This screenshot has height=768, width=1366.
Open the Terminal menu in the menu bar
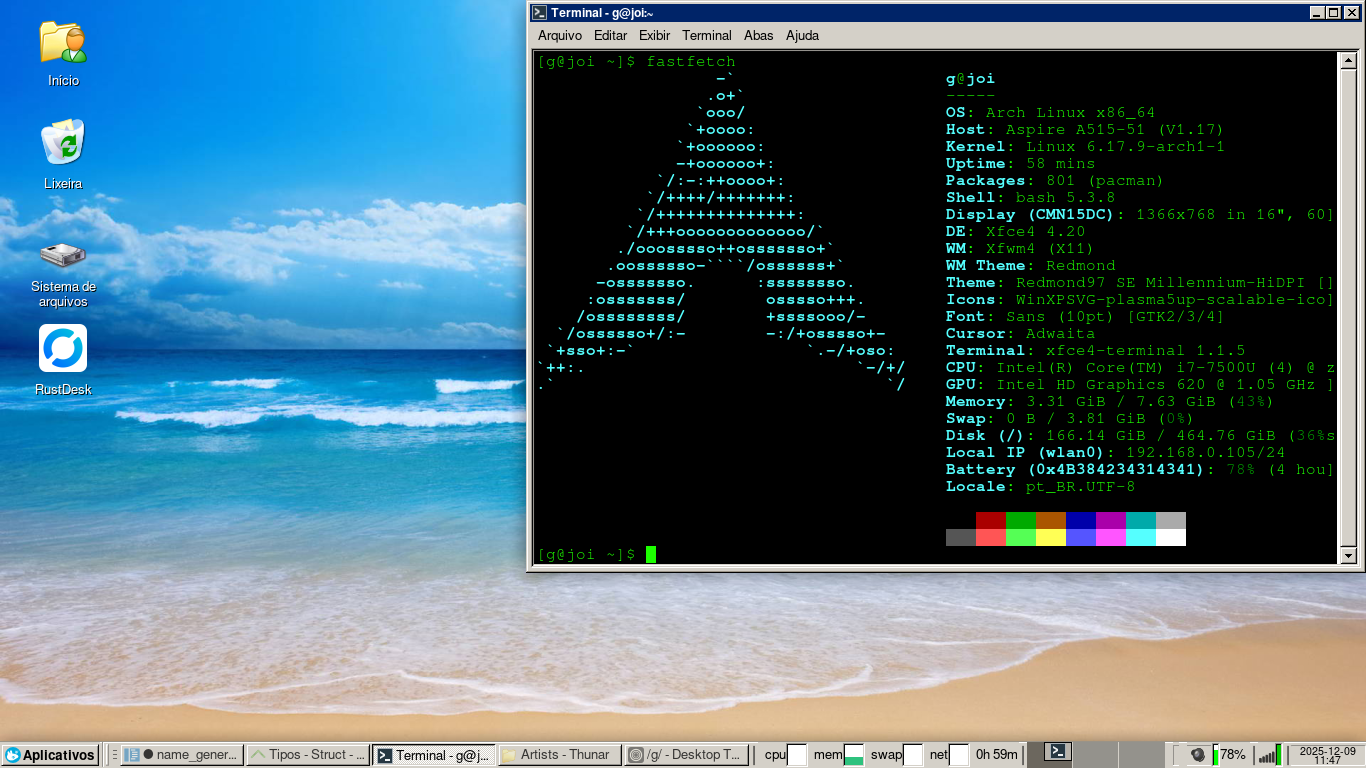pyautogui.click(x=707, y=35)
